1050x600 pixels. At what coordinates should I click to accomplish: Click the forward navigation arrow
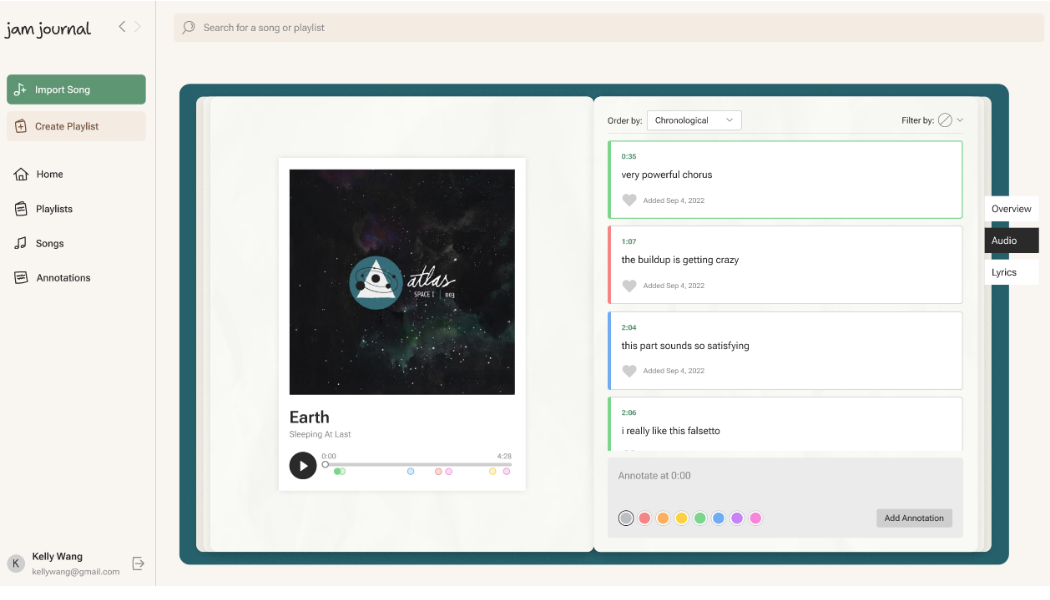[138, 27]
